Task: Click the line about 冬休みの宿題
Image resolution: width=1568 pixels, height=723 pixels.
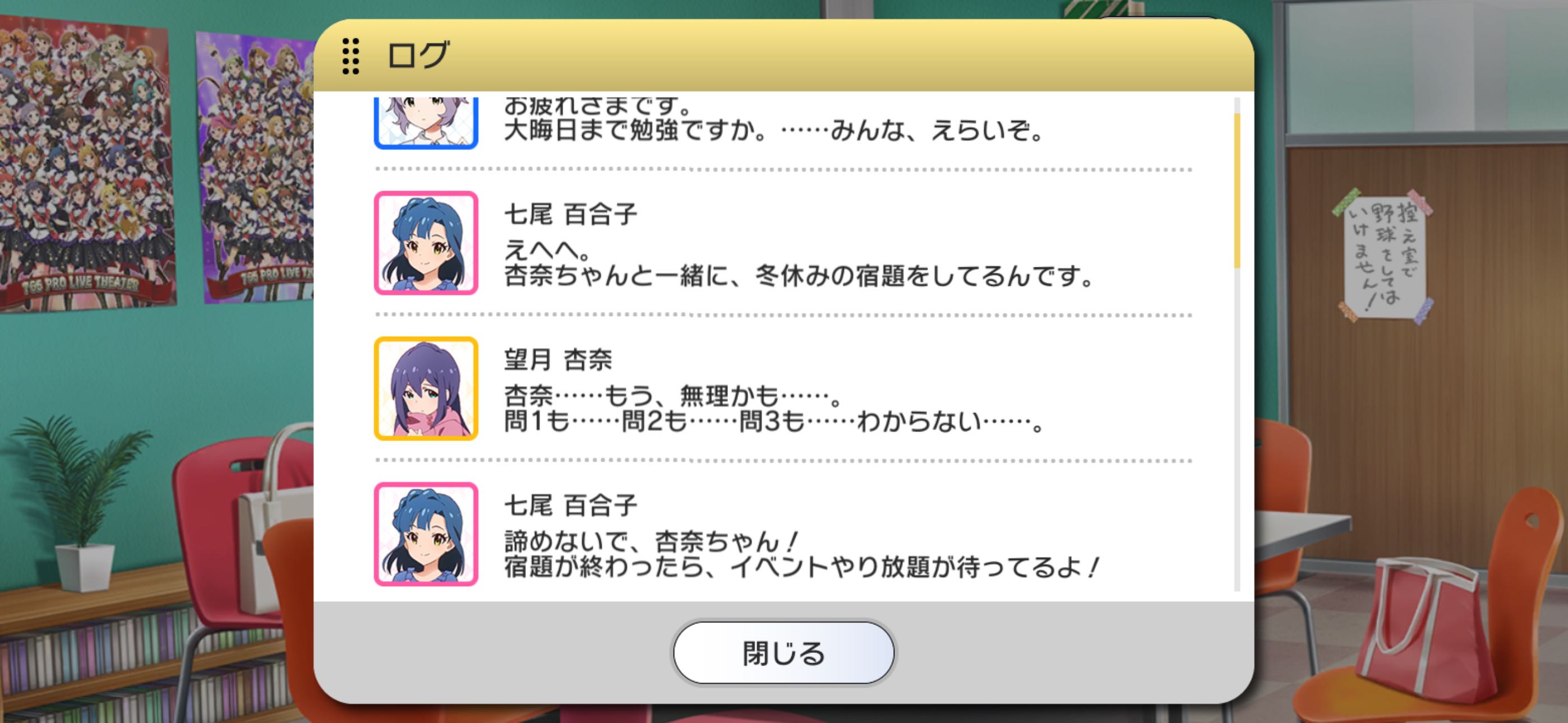Action: click(799, 276)
